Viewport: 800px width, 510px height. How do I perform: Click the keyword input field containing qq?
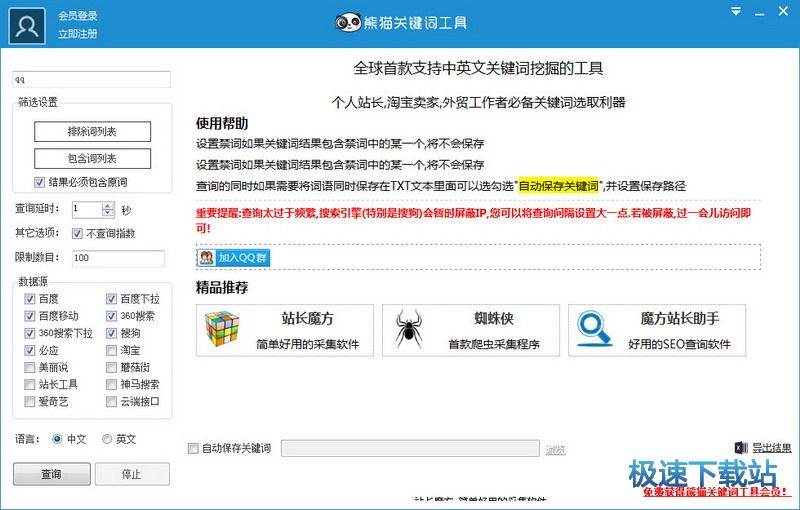92,80
